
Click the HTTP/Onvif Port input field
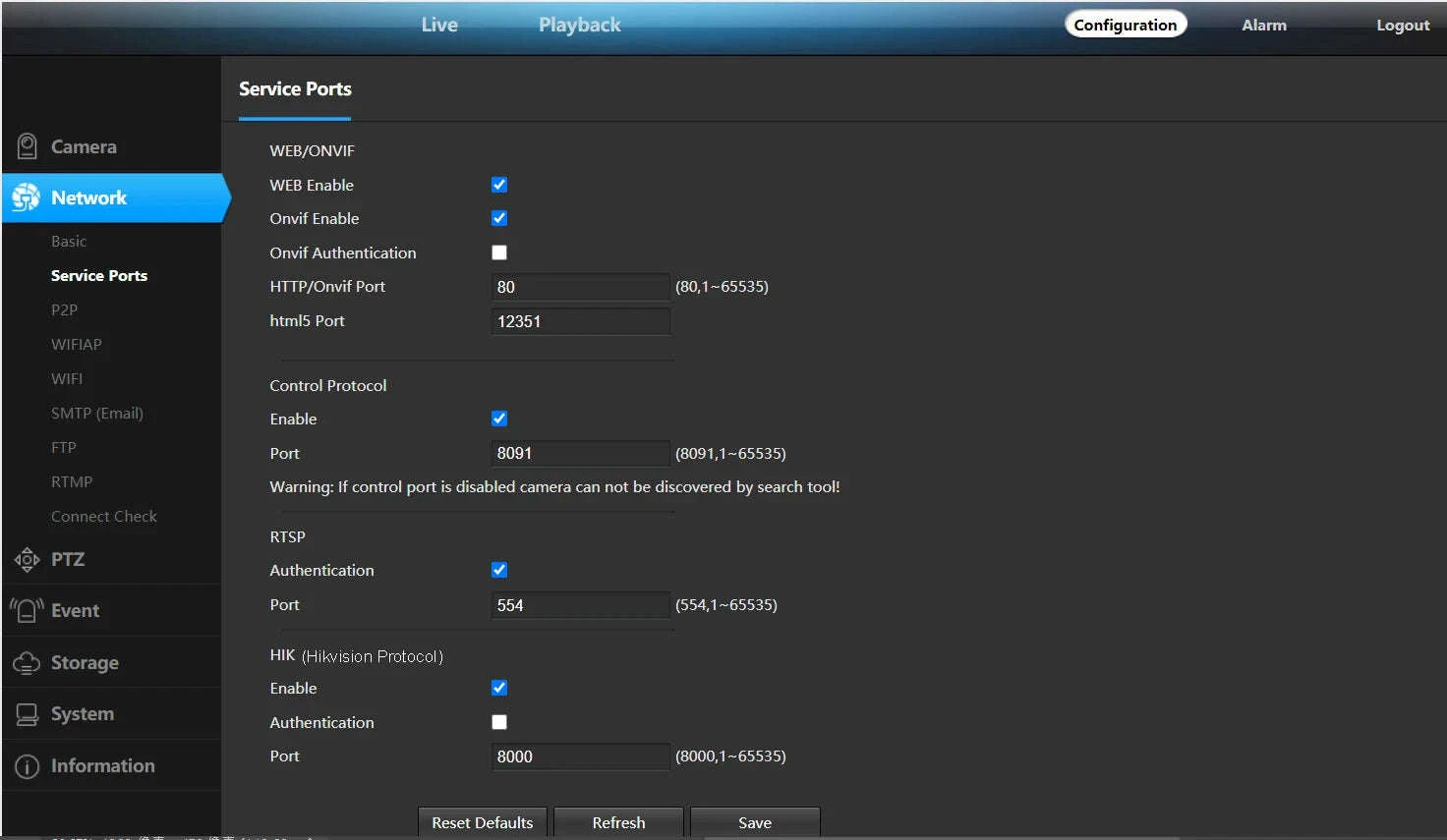[x=580, y=287]
